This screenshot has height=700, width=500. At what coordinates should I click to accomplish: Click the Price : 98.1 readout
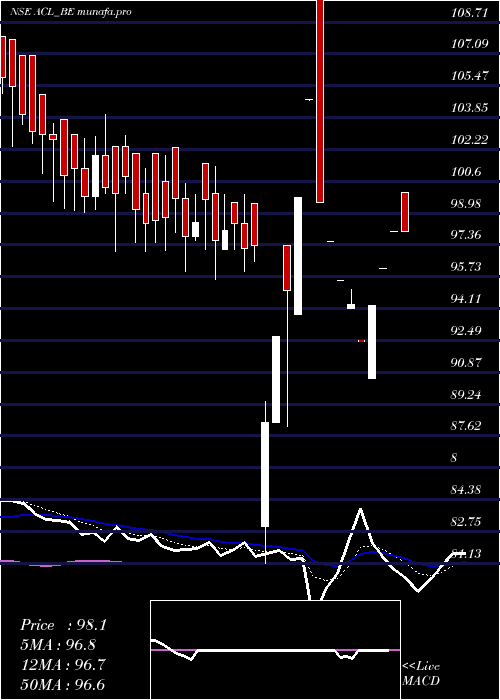pos(63,625)
